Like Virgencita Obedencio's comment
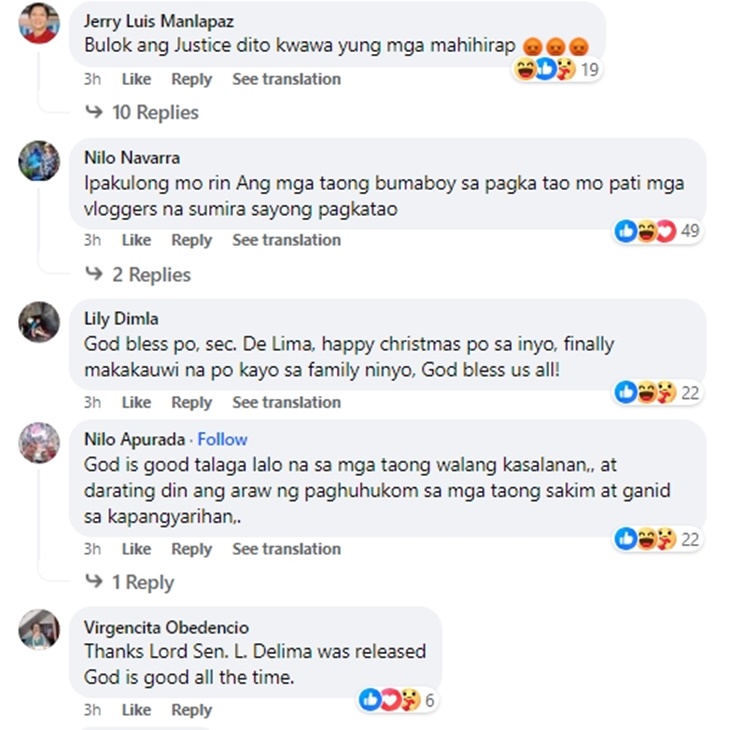The height and width of the screenshot is (730, 750). [136, 710]
